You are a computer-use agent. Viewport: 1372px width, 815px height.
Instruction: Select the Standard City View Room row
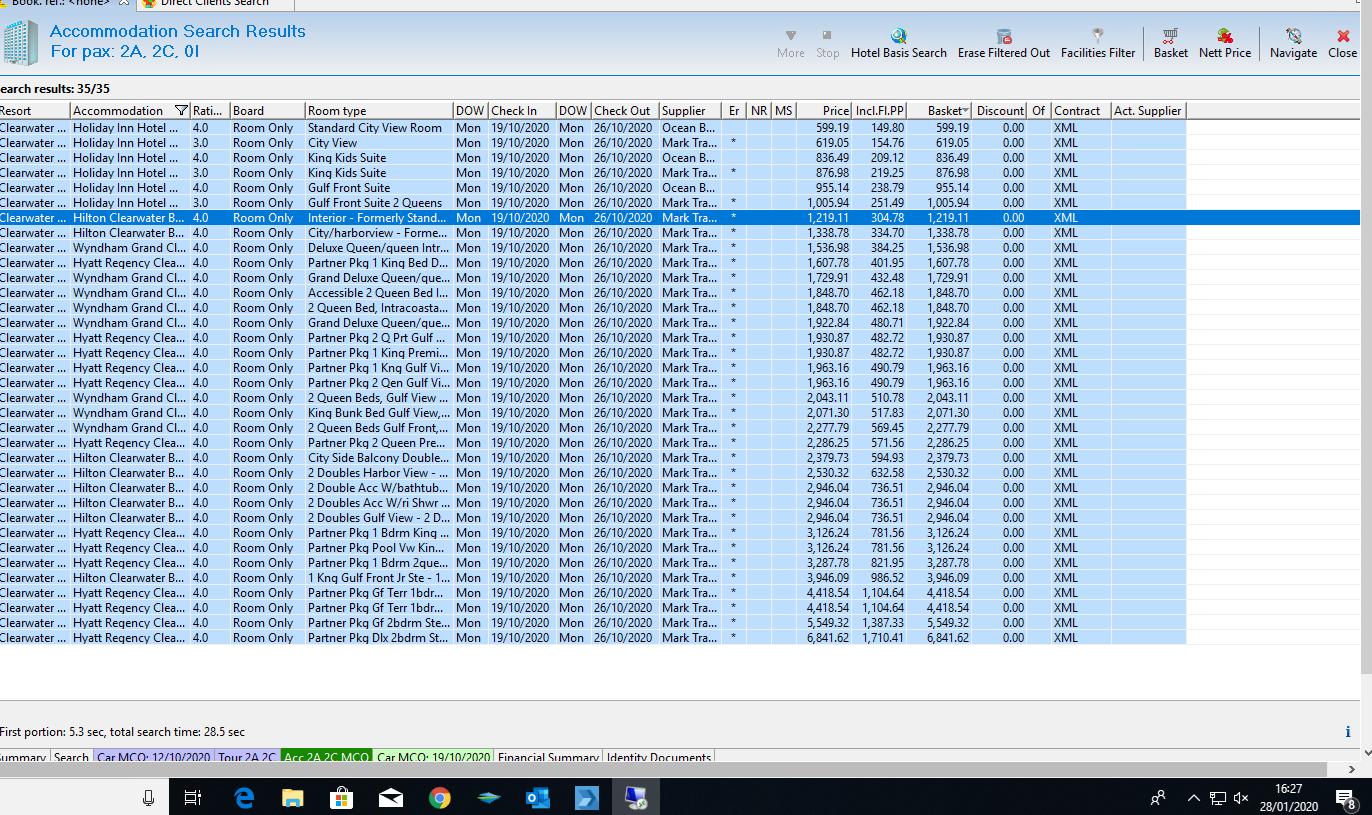point(593,128)
